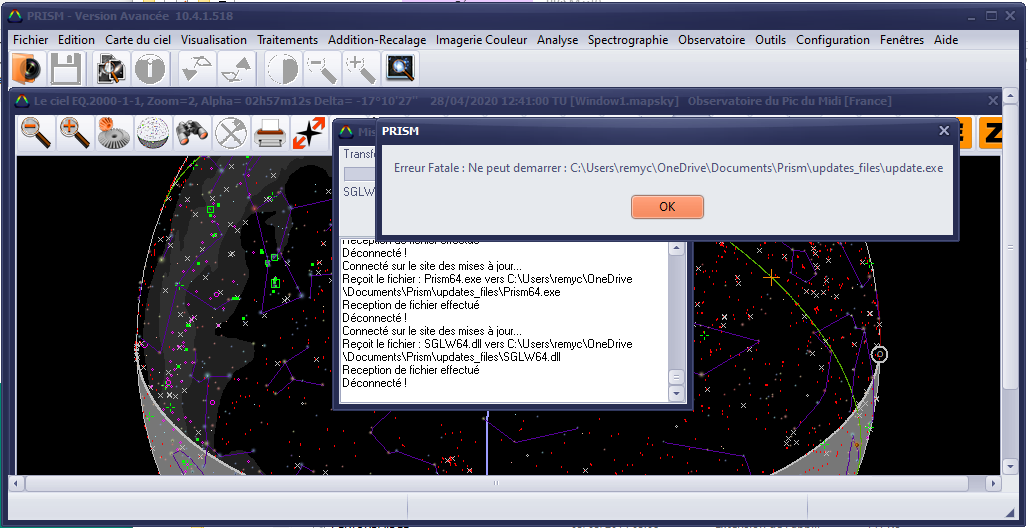
Task: Click the round info icon in main toolbar
Action: pos(150,69)
